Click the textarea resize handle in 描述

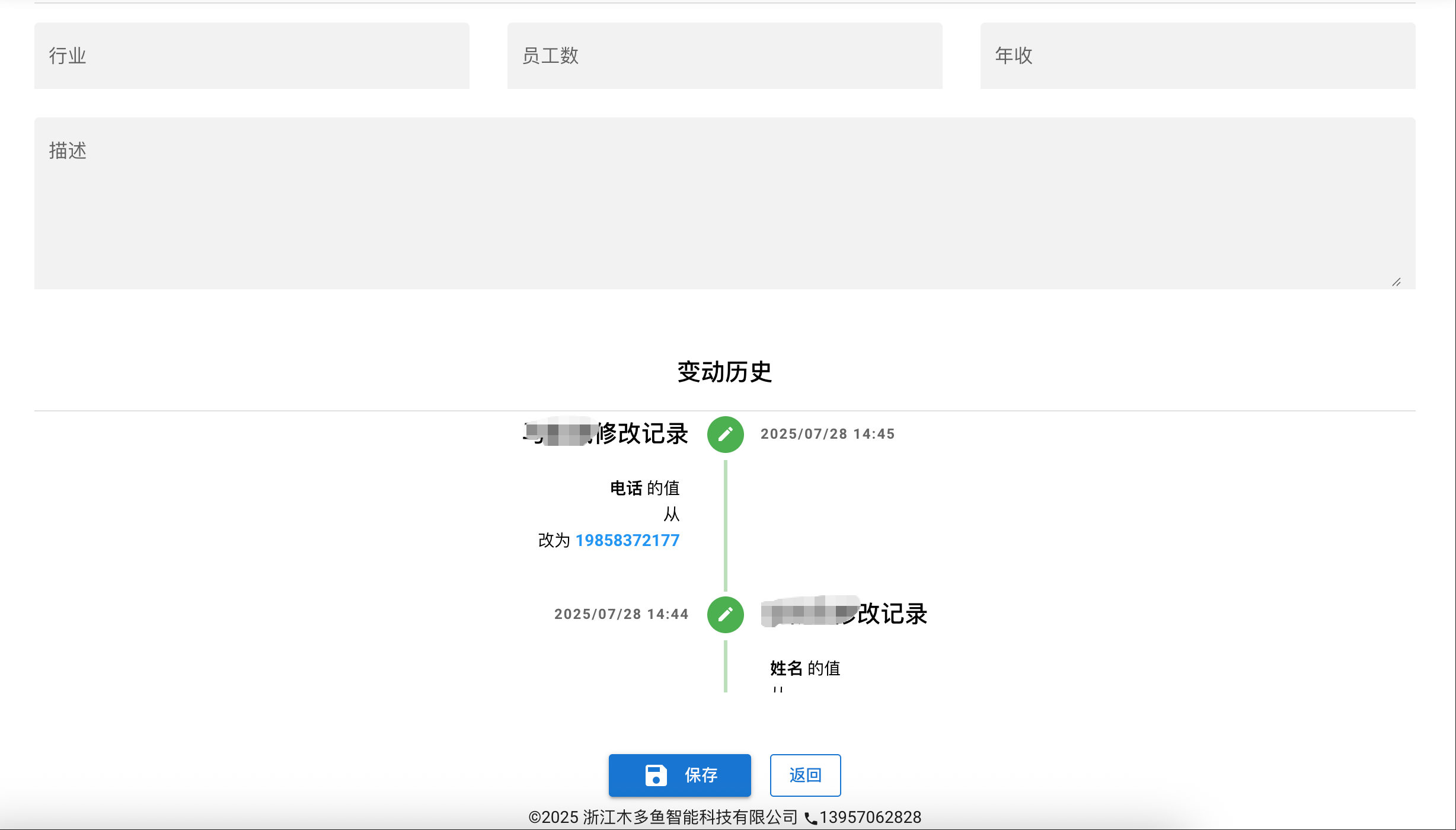pyautogui.click(x=1397, y=282)
